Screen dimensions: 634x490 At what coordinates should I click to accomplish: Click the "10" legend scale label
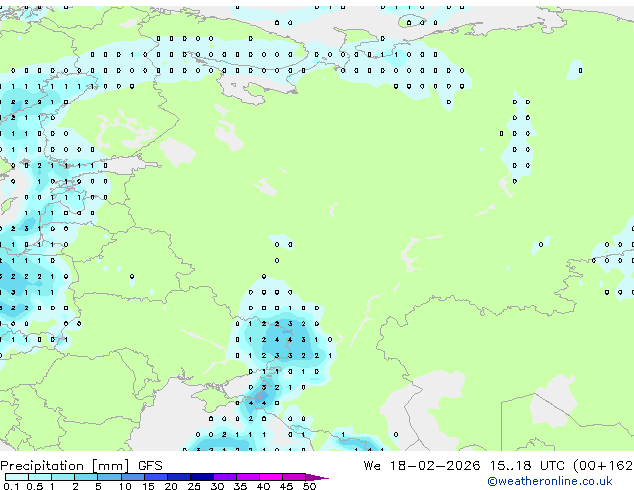tap(125, 486)
